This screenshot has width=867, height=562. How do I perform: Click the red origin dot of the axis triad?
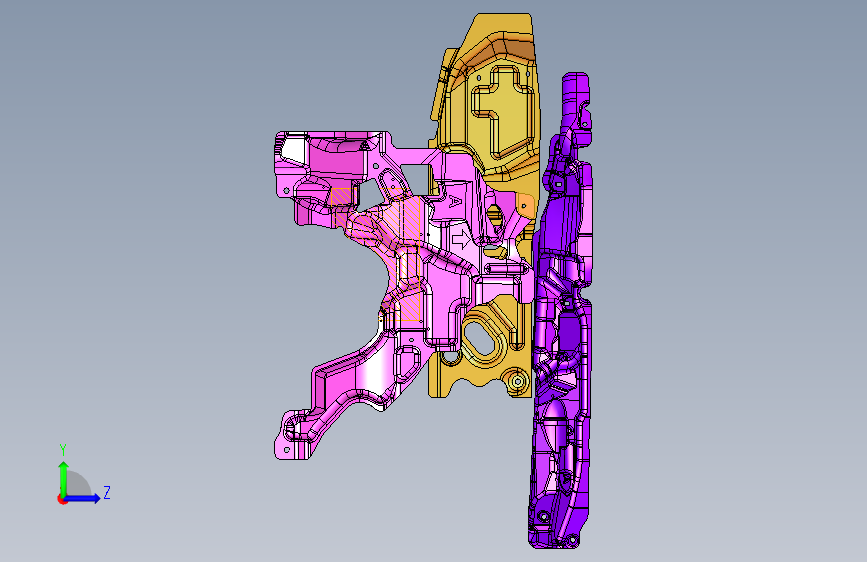click(x=62, y=499)
